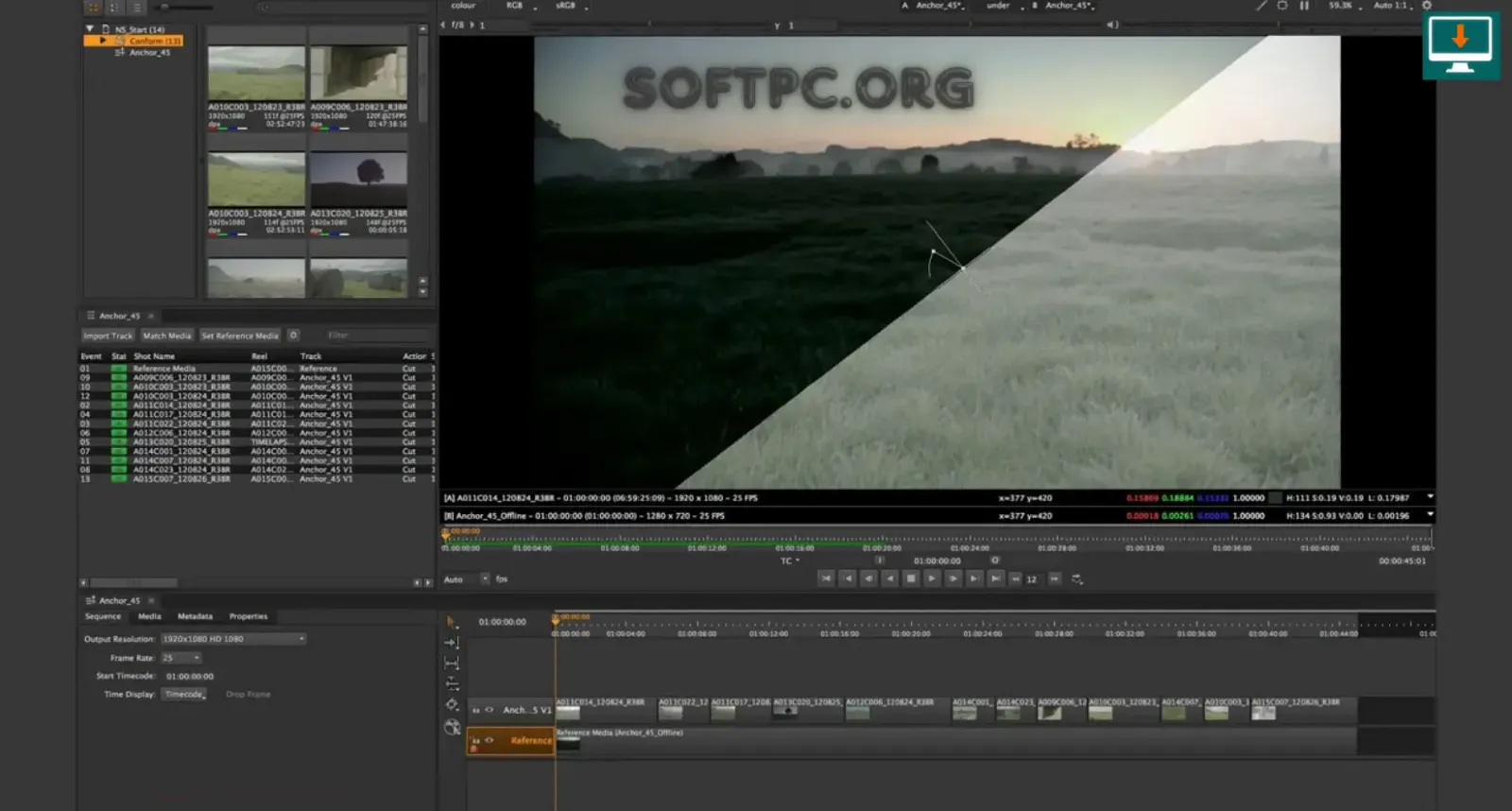Select the A010C003_120824_R3BR clip thumbnail
This screenshot has width=1512, height=811.
(256, 180)
